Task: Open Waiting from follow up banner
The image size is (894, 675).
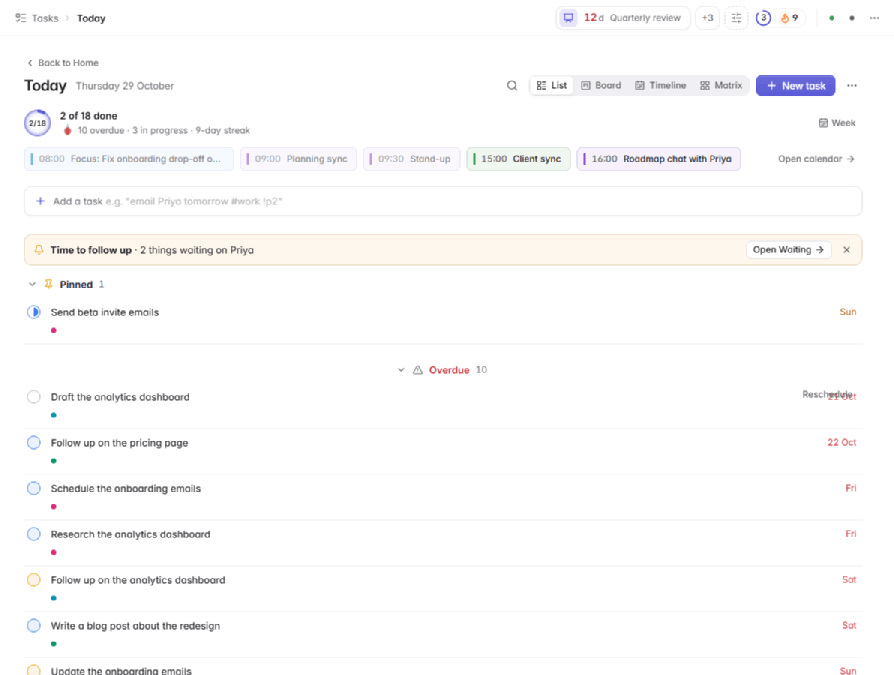Action: (x=789, y=250)
